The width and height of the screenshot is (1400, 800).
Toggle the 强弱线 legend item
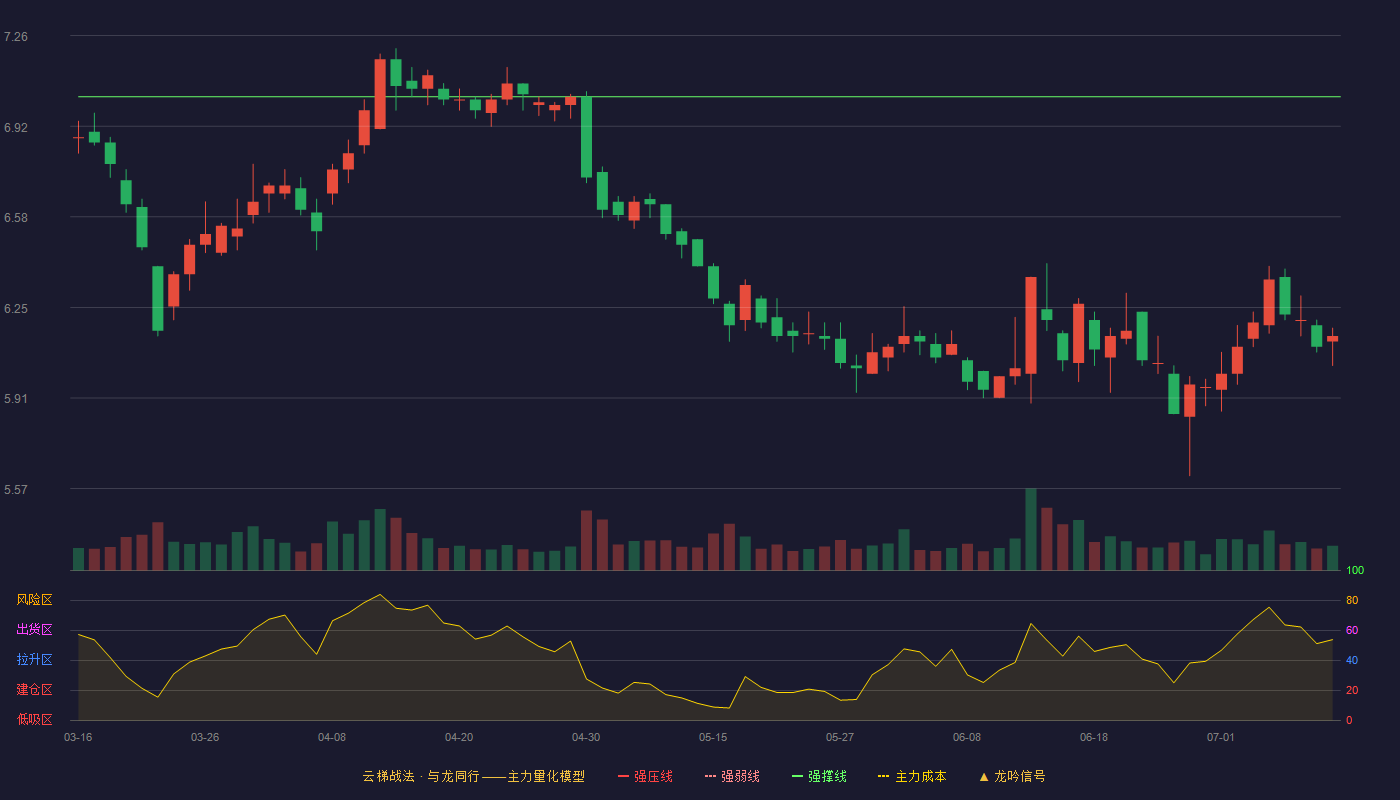[x=732, y=776]
